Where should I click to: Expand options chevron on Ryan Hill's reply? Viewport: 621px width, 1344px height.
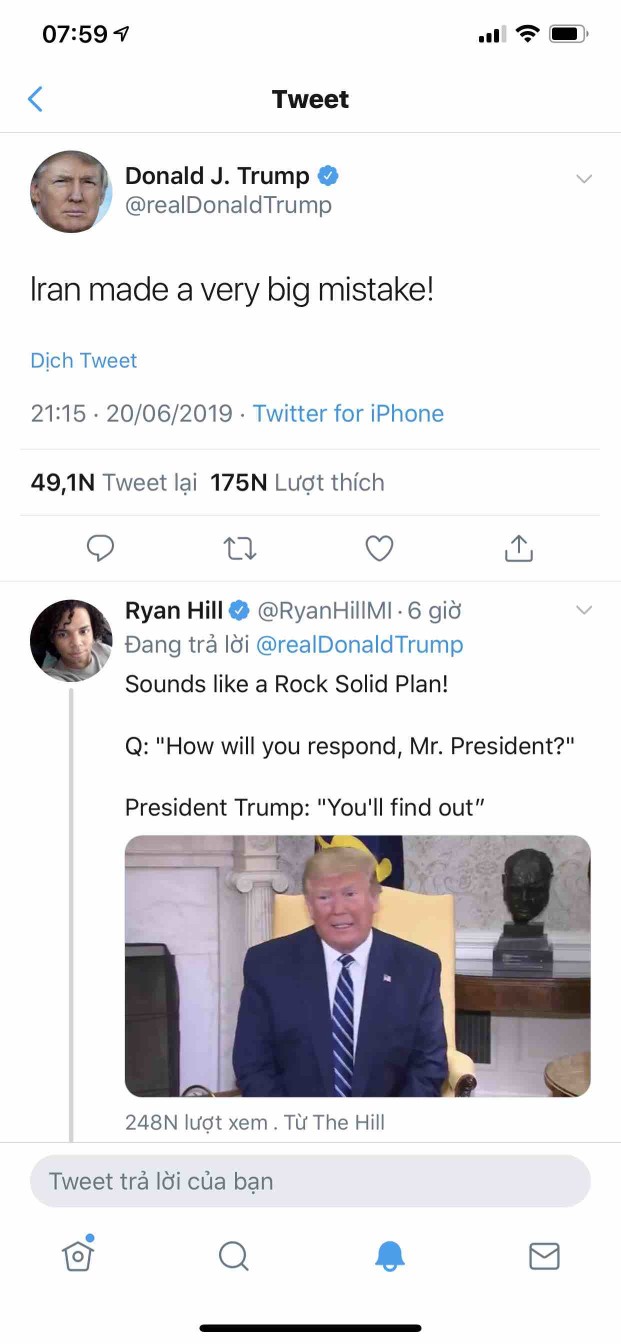pos(584,610)
